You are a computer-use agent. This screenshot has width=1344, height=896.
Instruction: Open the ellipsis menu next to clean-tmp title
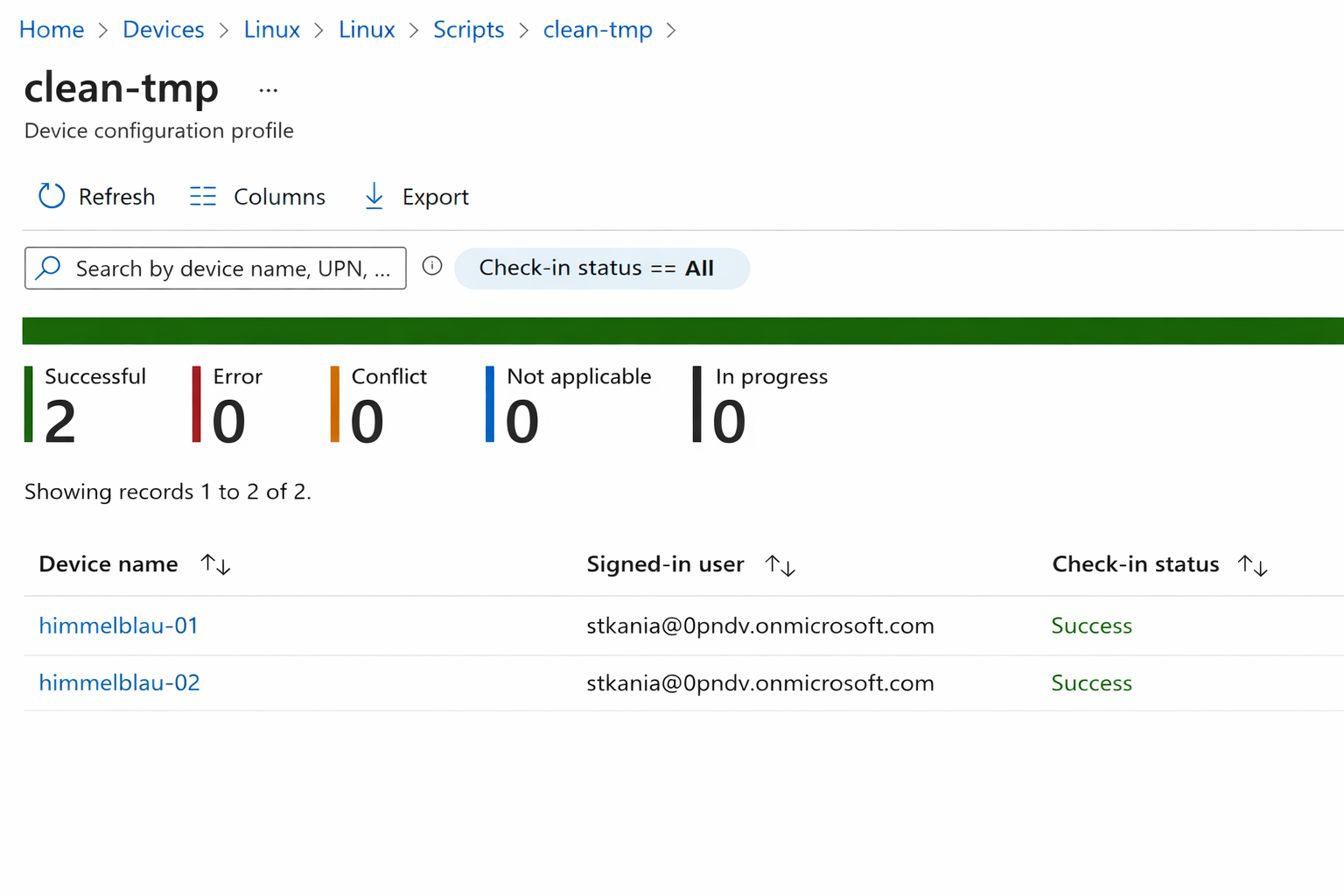pos(269,90)
